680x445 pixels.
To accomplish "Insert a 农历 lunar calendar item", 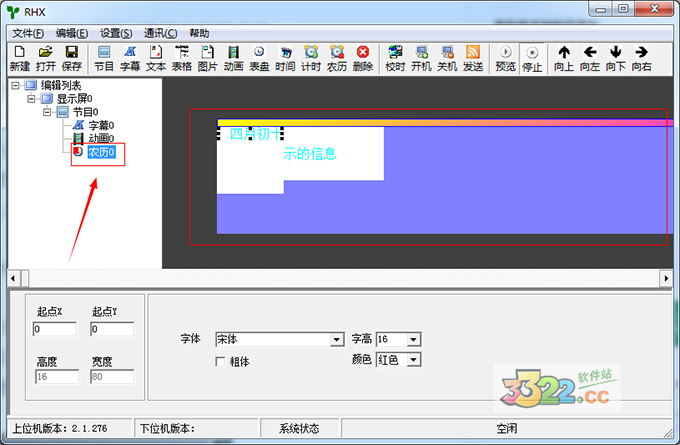I will tap(337, 58).
